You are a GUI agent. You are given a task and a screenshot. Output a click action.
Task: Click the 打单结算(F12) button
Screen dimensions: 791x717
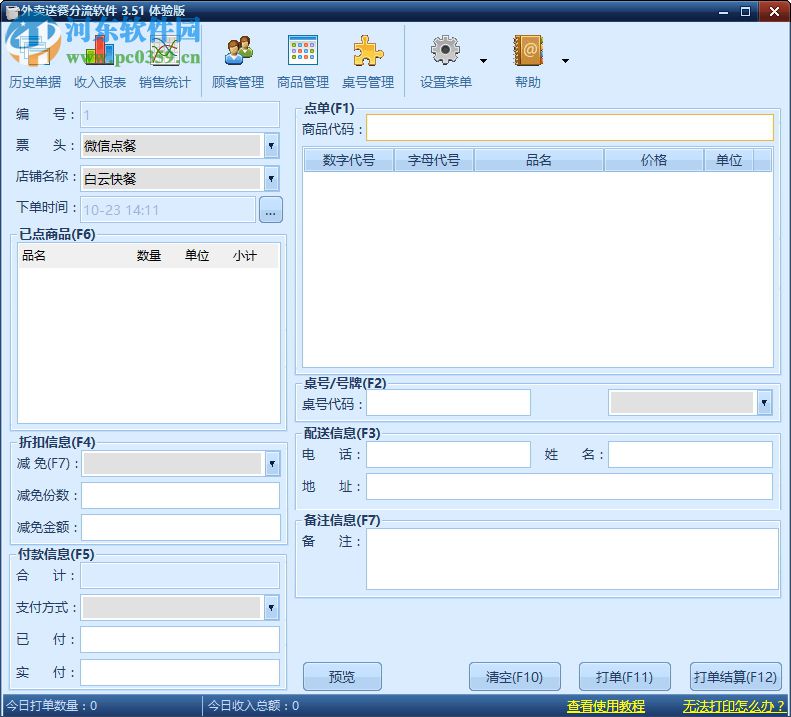[x=735, y=677]
